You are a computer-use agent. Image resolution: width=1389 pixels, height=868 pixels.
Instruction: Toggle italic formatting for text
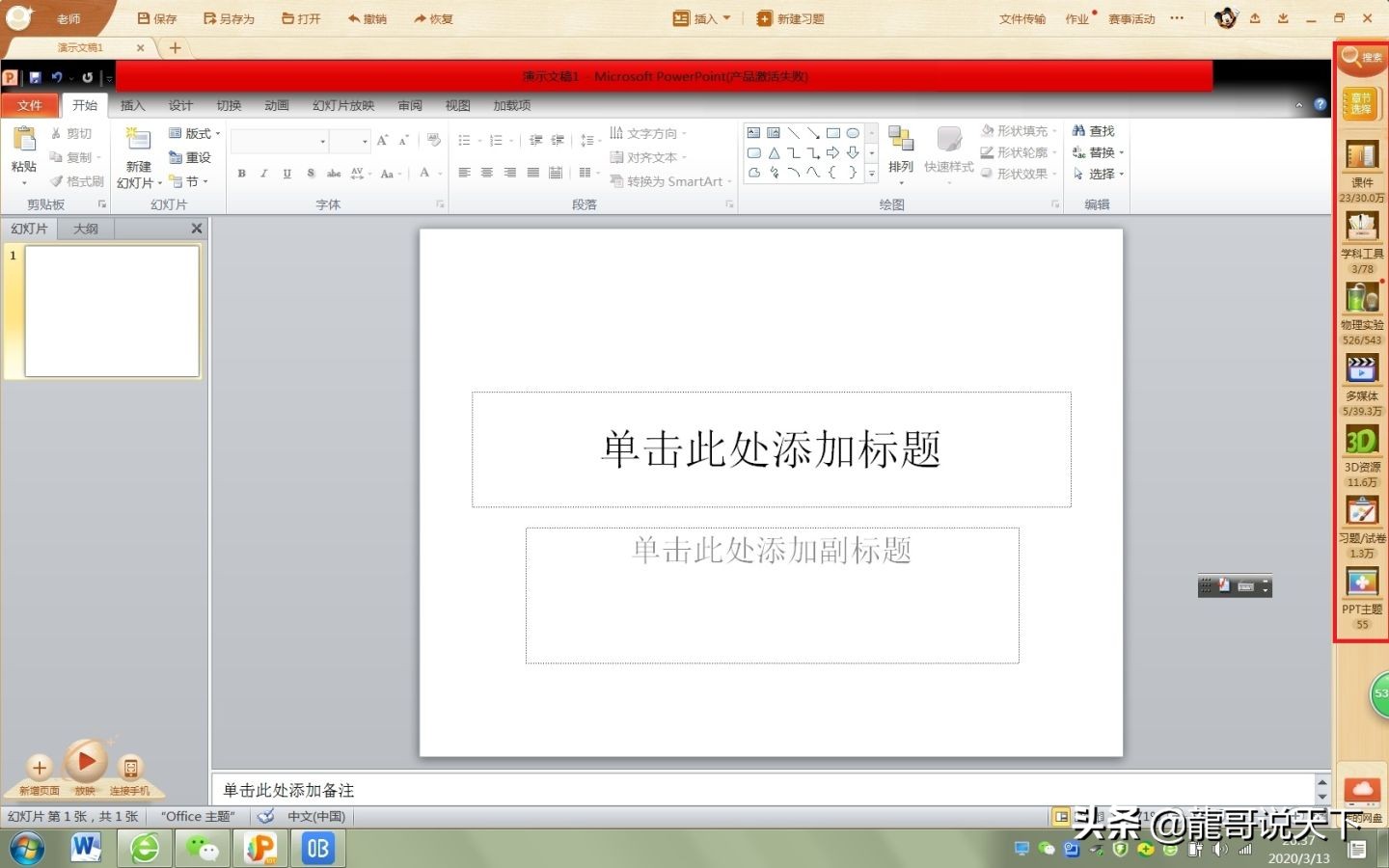click(x=263, y=174)
